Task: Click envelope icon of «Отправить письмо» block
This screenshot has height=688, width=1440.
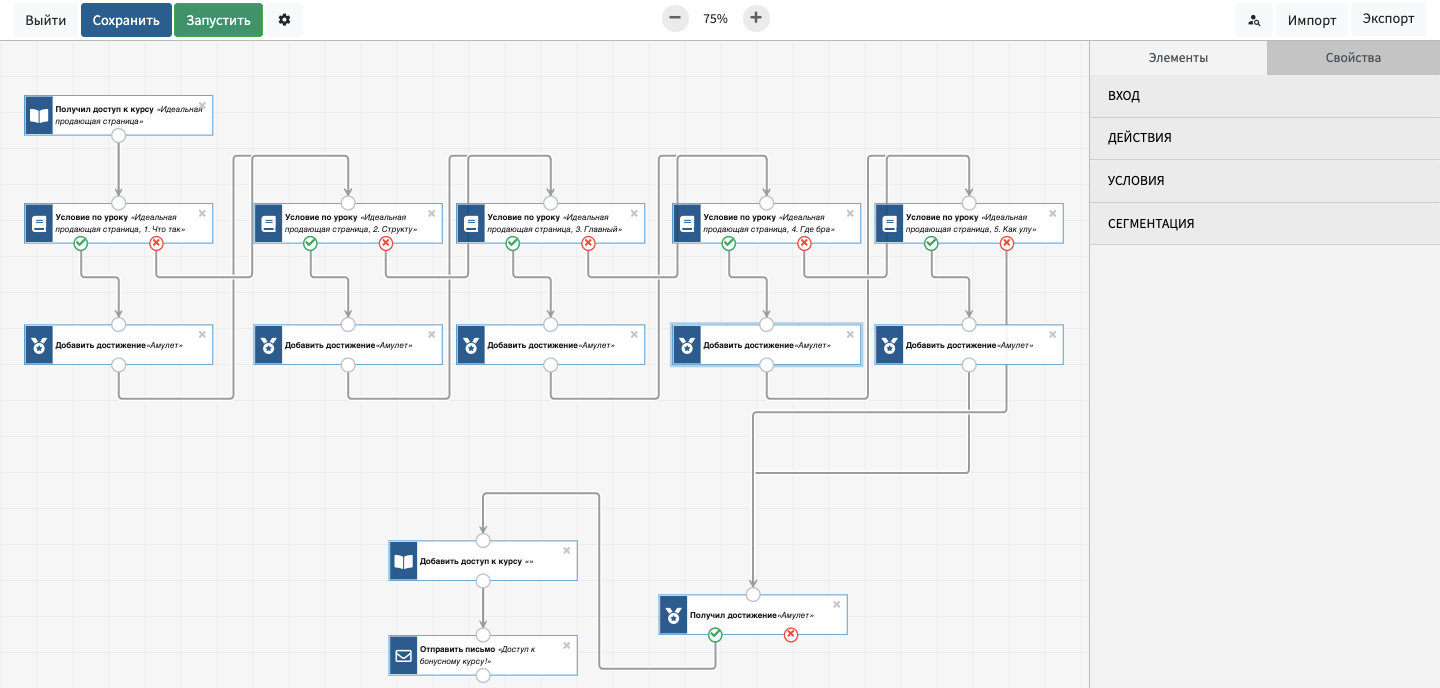Action: click(403, 656)
